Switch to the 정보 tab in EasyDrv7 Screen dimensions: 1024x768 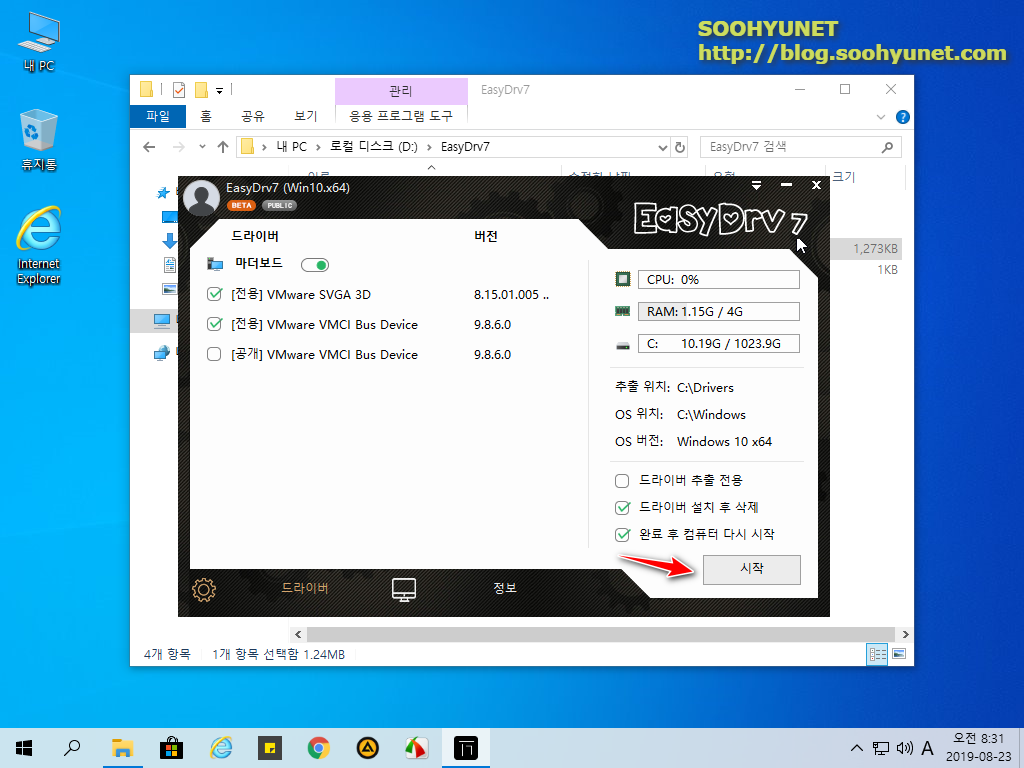click(505, 588)
